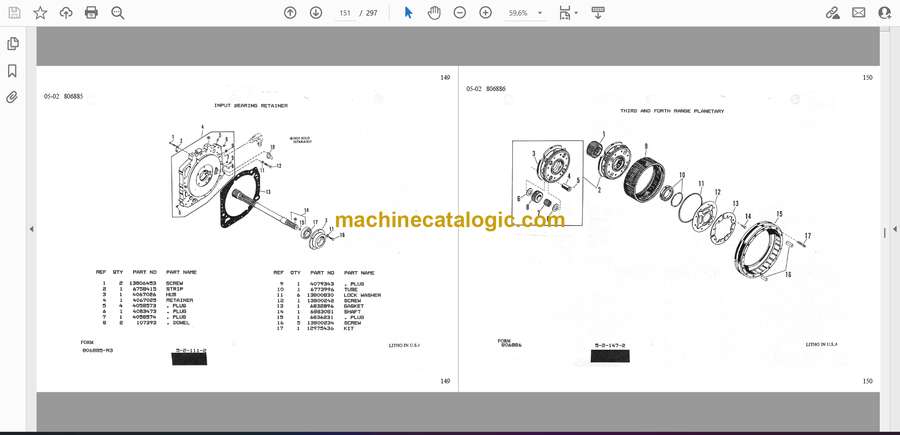This screenshot has height=435, width=900.
Task: Go to the previous page
Action: 290,13
